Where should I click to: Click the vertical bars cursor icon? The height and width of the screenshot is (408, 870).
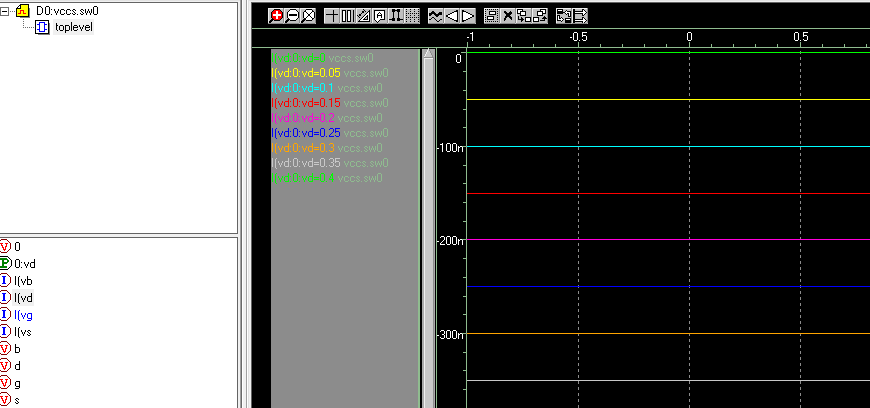348,16
